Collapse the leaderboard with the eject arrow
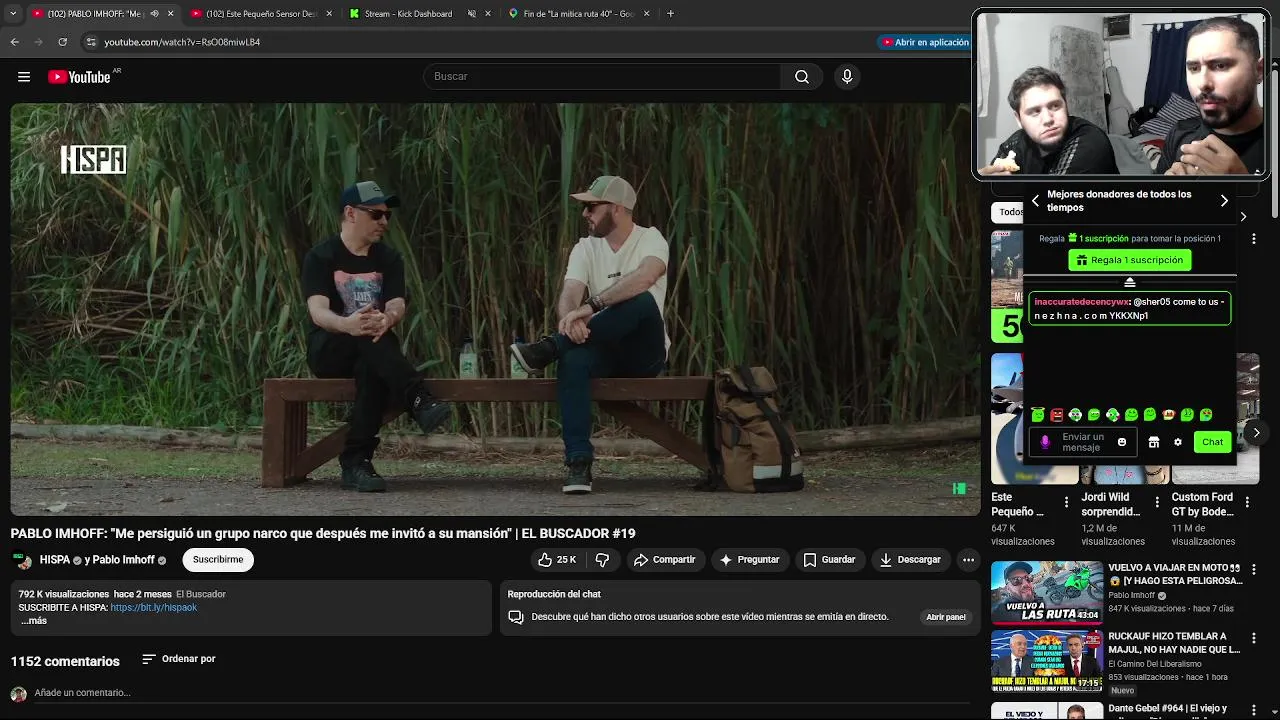Image resolution: width=1280 pixels, height=720 pixels. (1130, 282)
